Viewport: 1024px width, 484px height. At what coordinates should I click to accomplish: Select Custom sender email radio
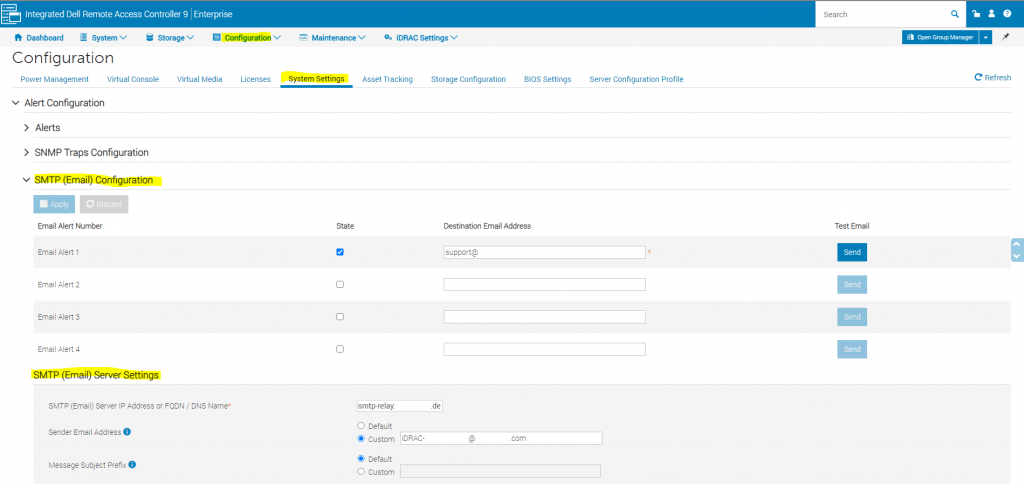361,438
